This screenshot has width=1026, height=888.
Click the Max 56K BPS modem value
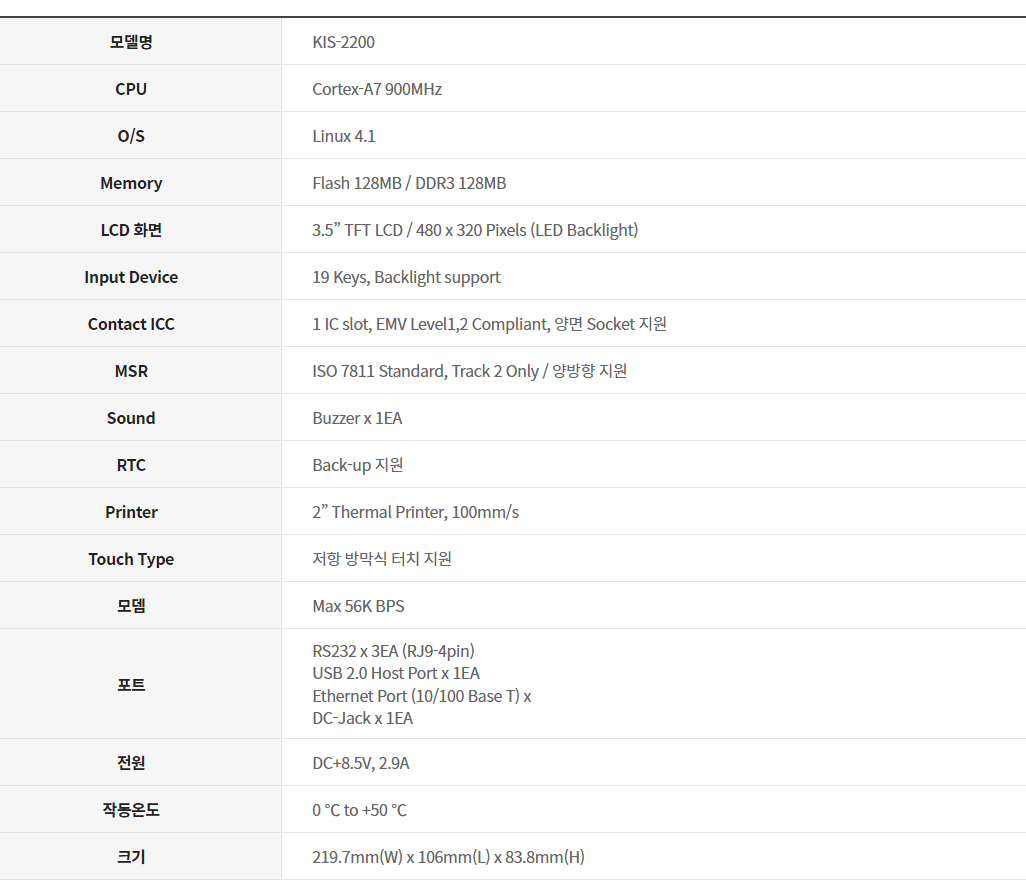tap(358, 606)
